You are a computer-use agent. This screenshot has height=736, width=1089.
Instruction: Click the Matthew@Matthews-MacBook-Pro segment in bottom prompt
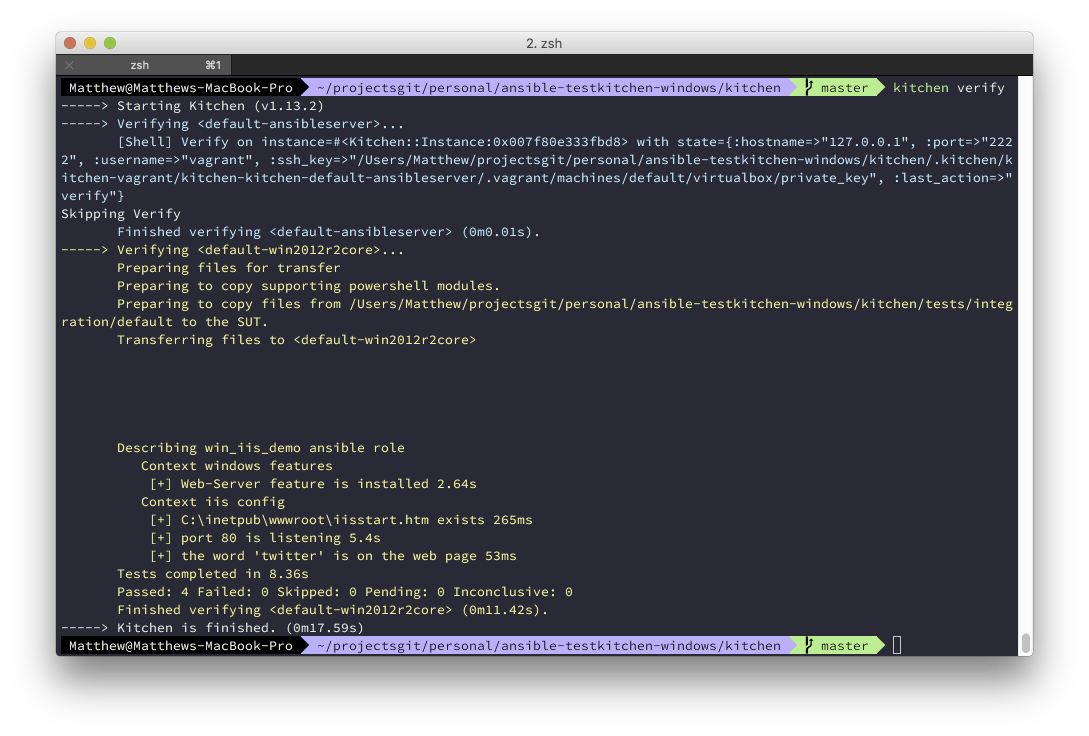pyautogui.click(x=180, y=646)
